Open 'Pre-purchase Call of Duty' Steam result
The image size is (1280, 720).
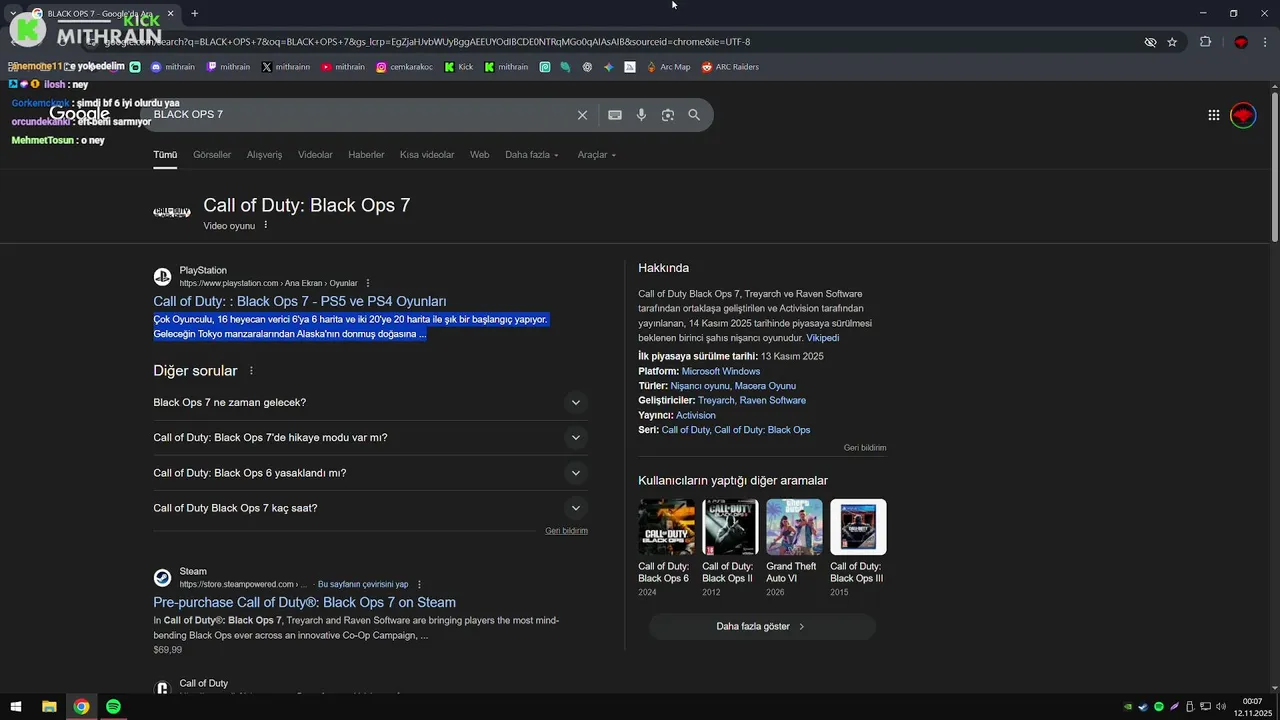(x=304, y=602)
